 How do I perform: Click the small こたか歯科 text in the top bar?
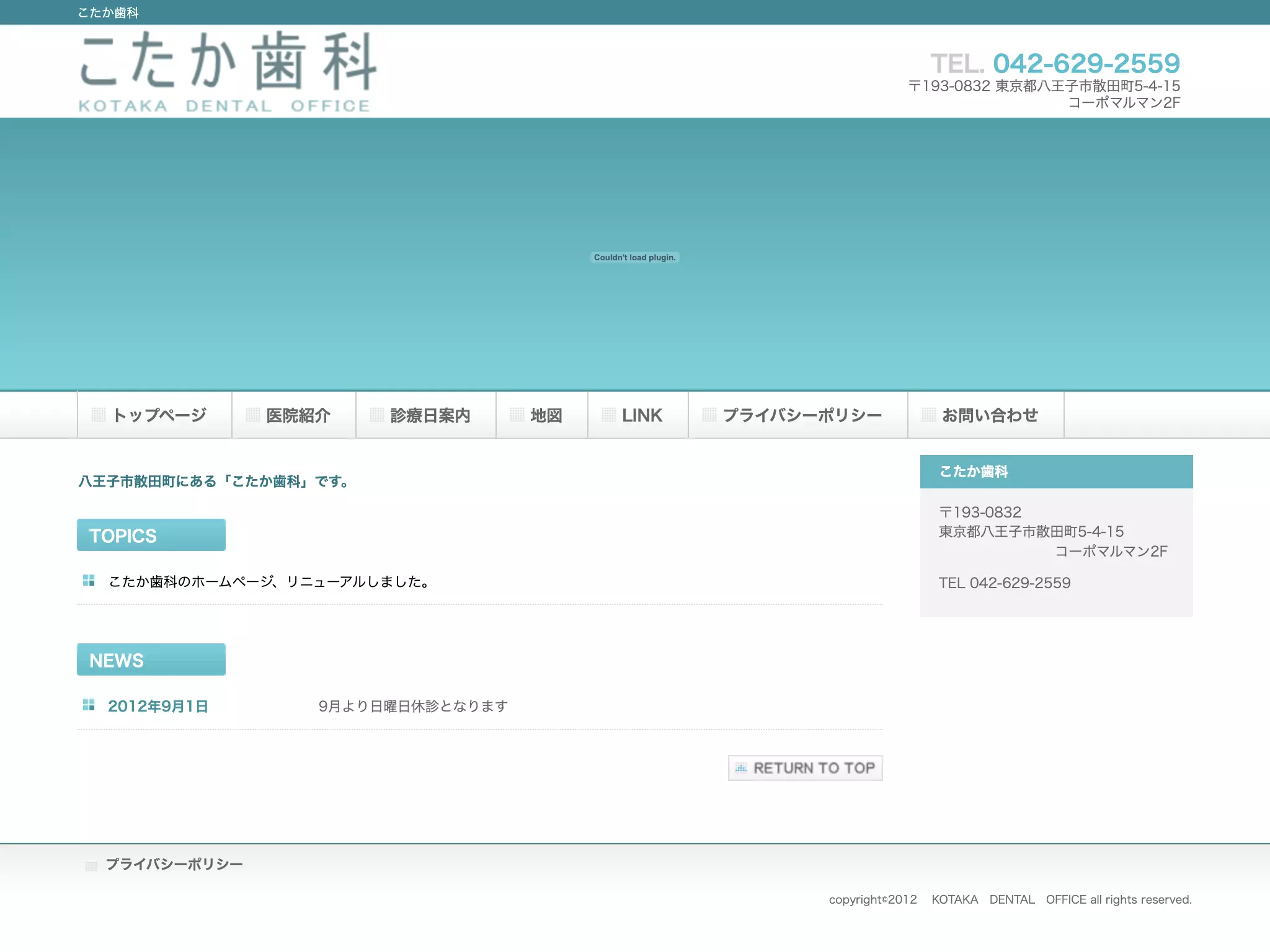tap(109, 12)
